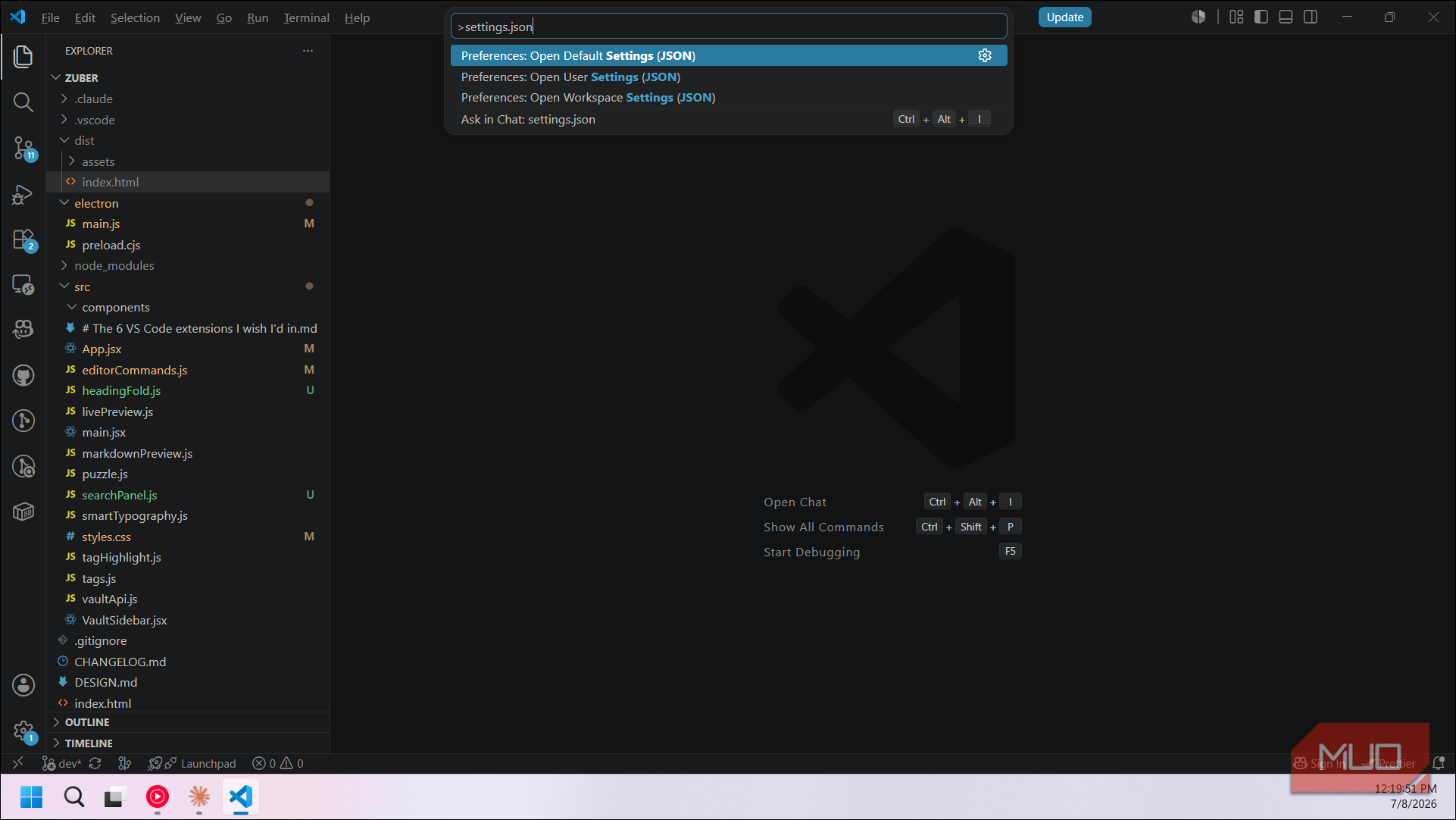
Task: Click the Windows Start button
Action: point(31,797)
